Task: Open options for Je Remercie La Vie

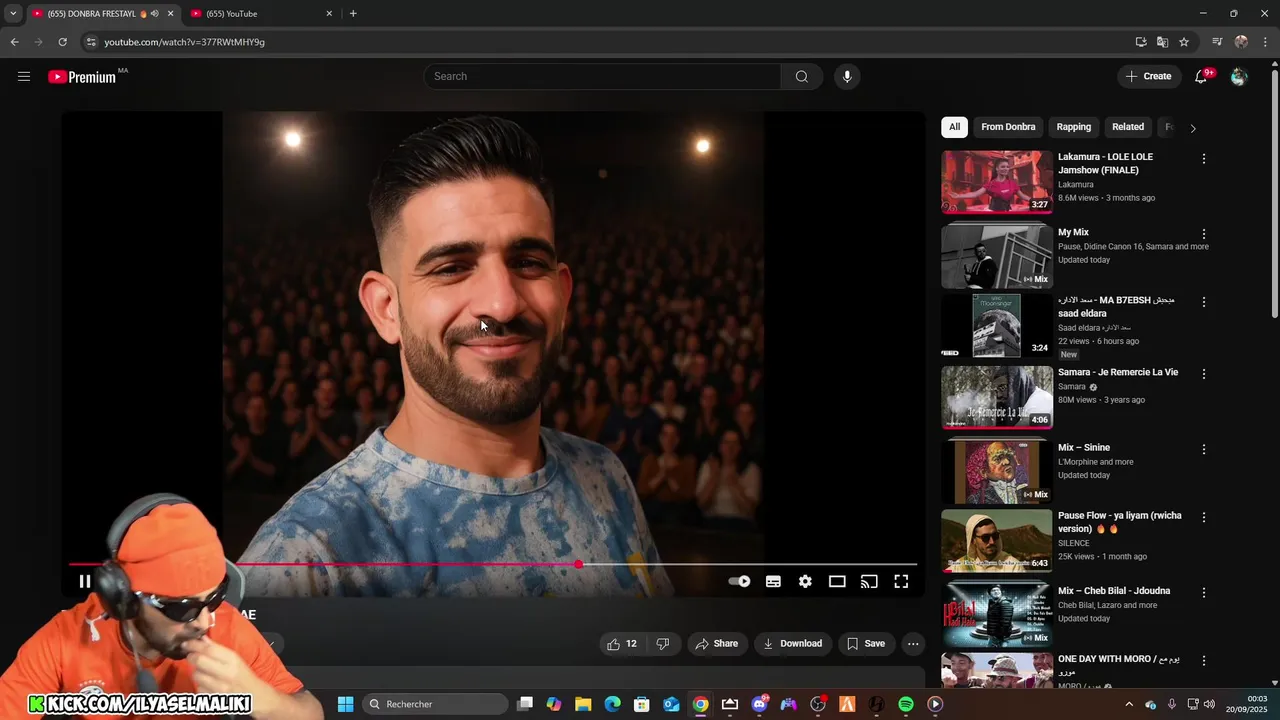Action: (x=1204, y=374)
